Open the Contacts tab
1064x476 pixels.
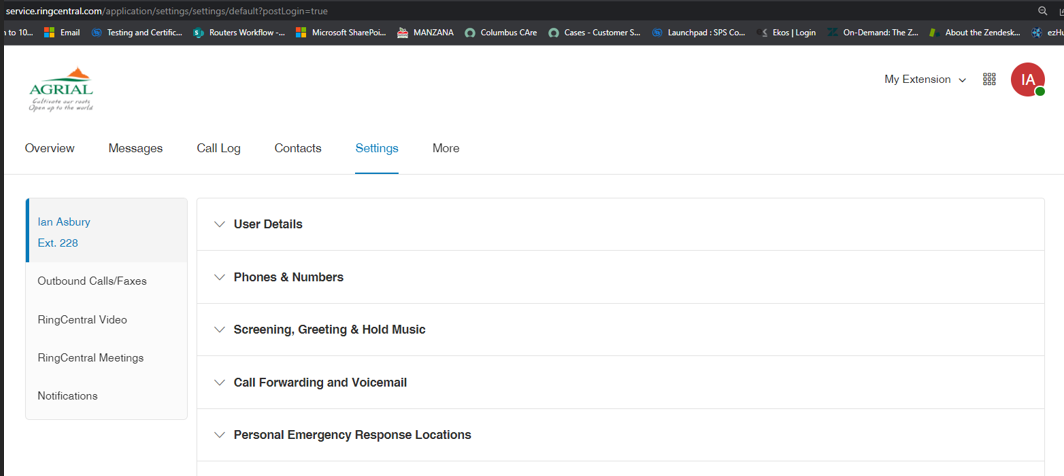pyautogui.click(x=298, y=148)
